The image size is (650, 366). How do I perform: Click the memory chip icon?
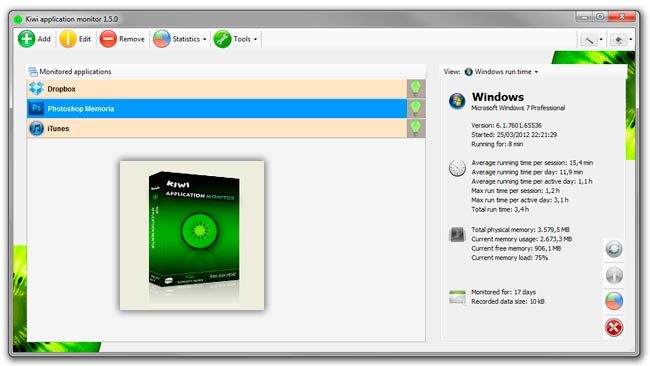457,235
